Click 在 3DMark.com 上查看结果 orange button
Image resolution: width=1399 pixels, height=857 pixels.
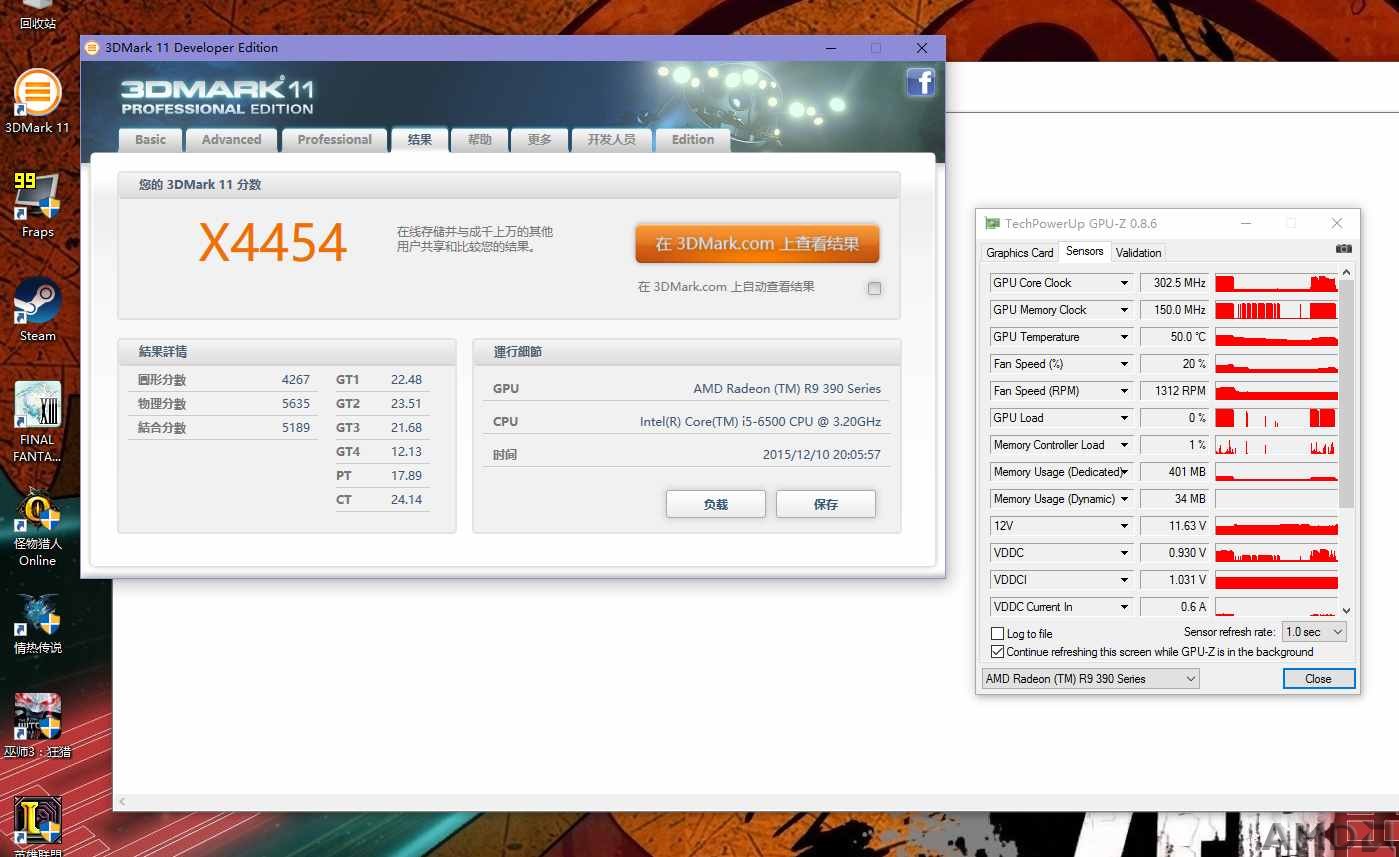[x=757, y=244]
